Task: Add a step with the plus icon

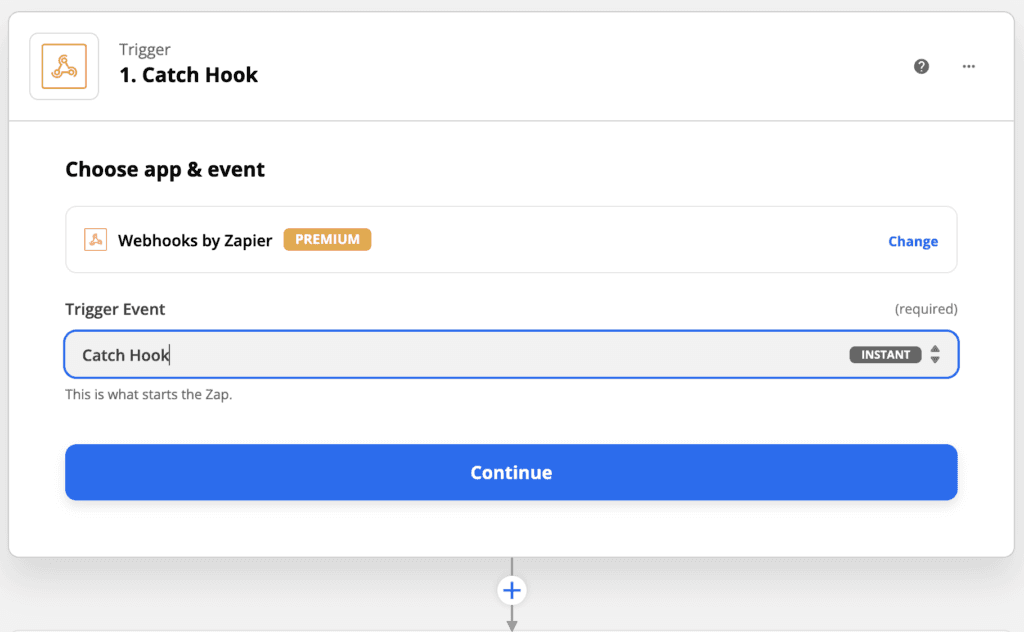Action: click(512, 590)
